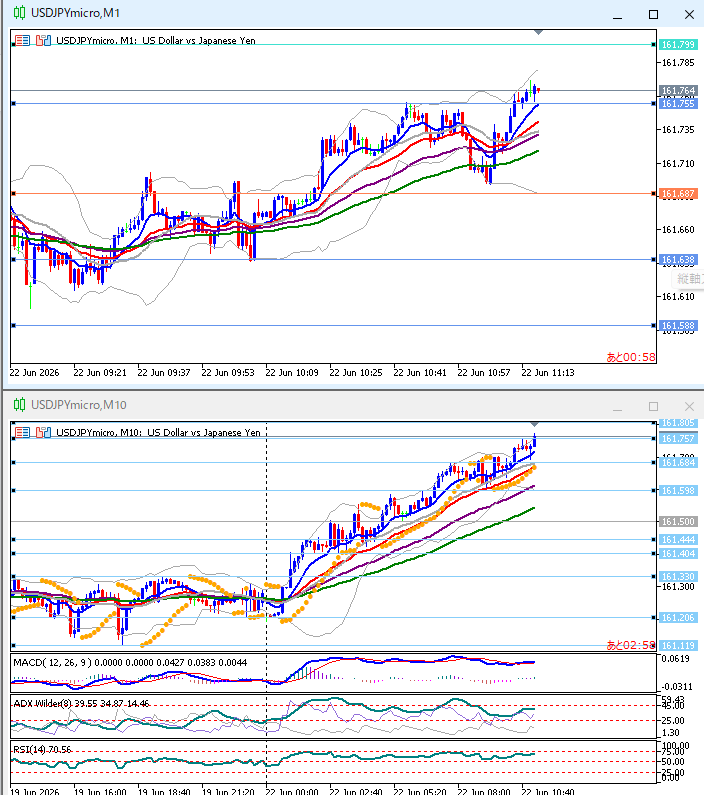Select the 161.206 price label in M10 chart
This screenshot has height=795, width=704.
(678, 618)
